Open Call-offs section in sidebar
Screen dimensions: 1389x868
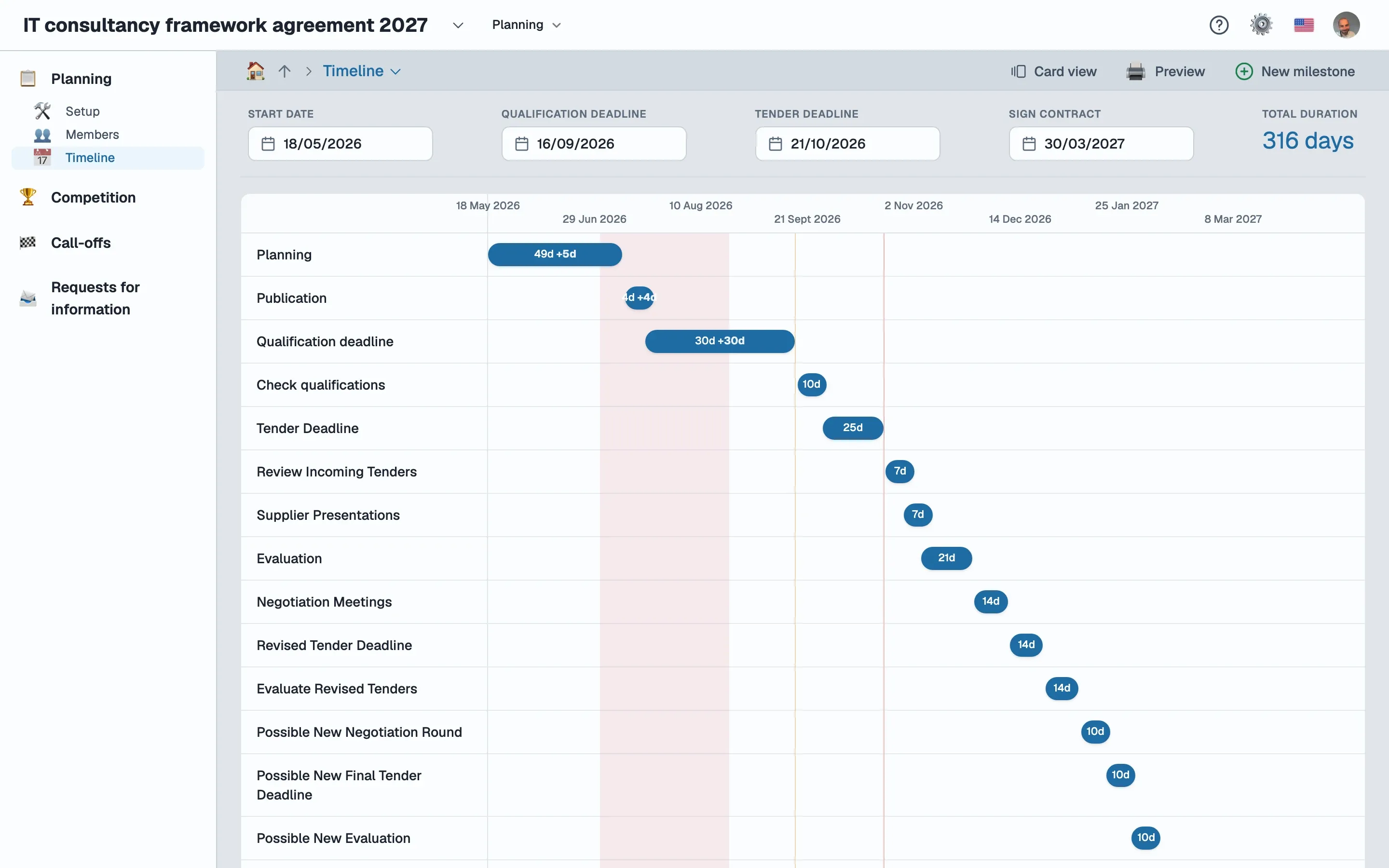click(x=81, y=242)
